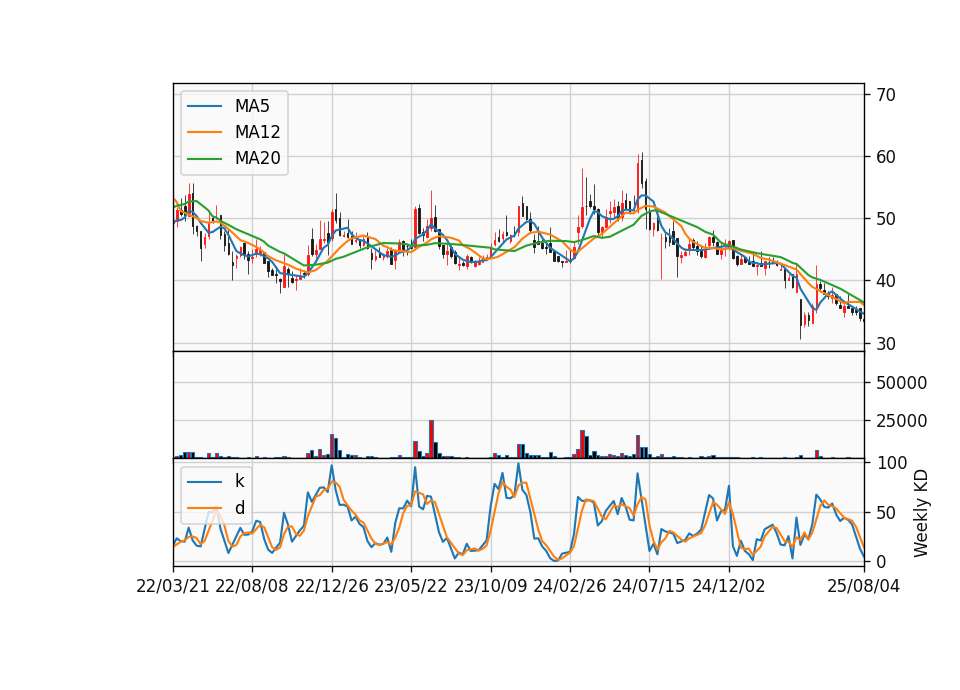960x690 pixels.
Task: Click the 24/02/26 date label
Action: tap(570, 586)
